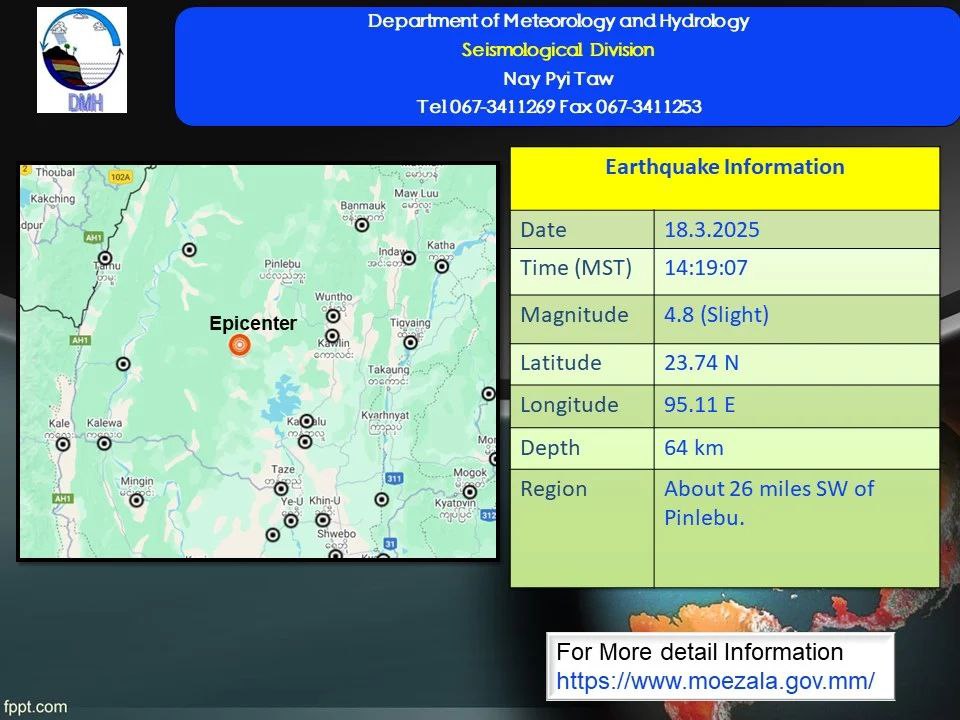
Task: Select the Indaw town marker
Action: 409,258
